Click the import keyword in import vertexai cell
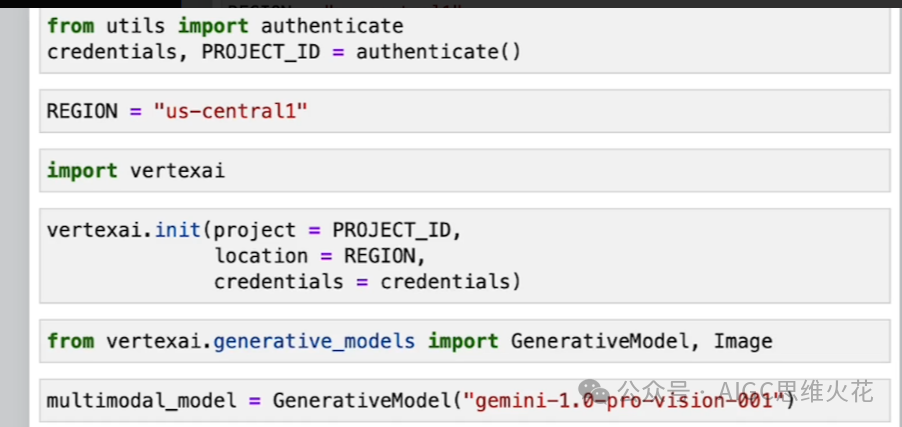 click(82, 171)
